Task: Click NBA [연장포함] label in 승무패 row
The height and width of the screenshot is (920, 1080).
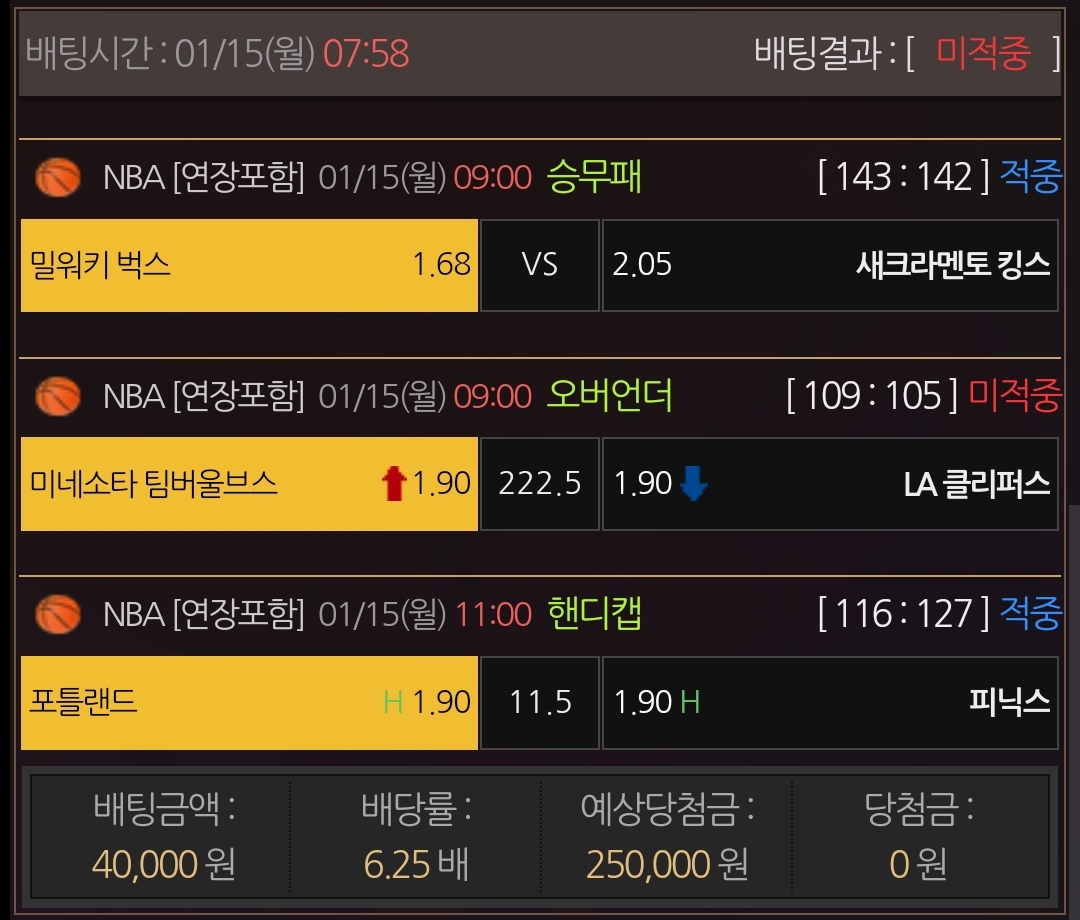Action: 204,178
